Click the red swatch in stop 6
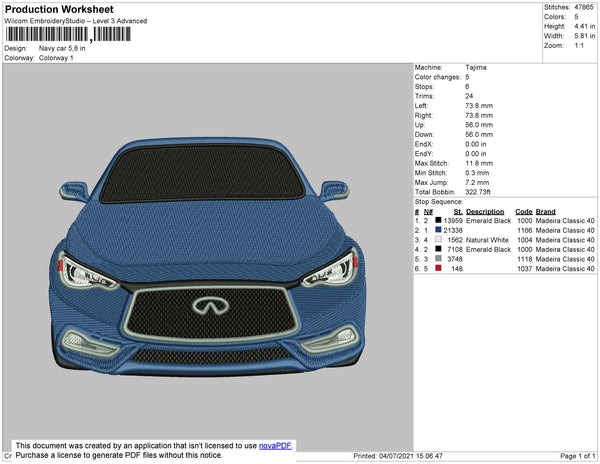Image resolution: width=600 pixels, height=464 pixels. pyautogui.click(x=437, y=268)
